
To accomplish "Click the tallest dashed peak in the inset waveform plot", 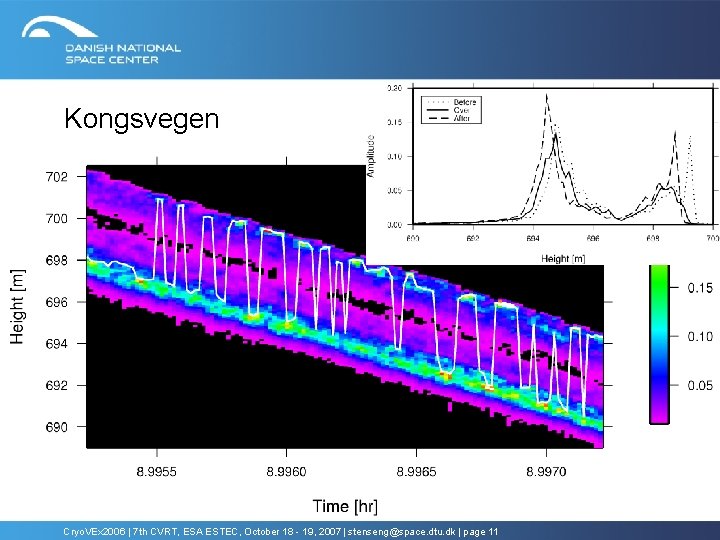I will 546,96.
